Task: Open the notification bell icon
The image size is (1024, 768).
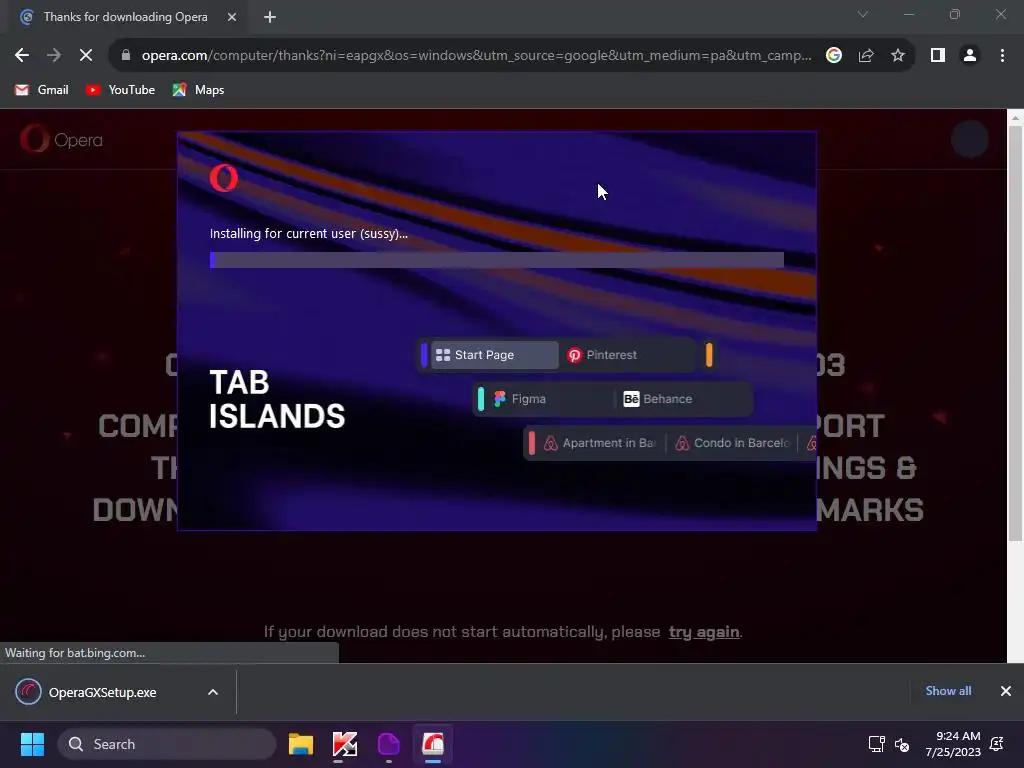Action: (997, 744)
